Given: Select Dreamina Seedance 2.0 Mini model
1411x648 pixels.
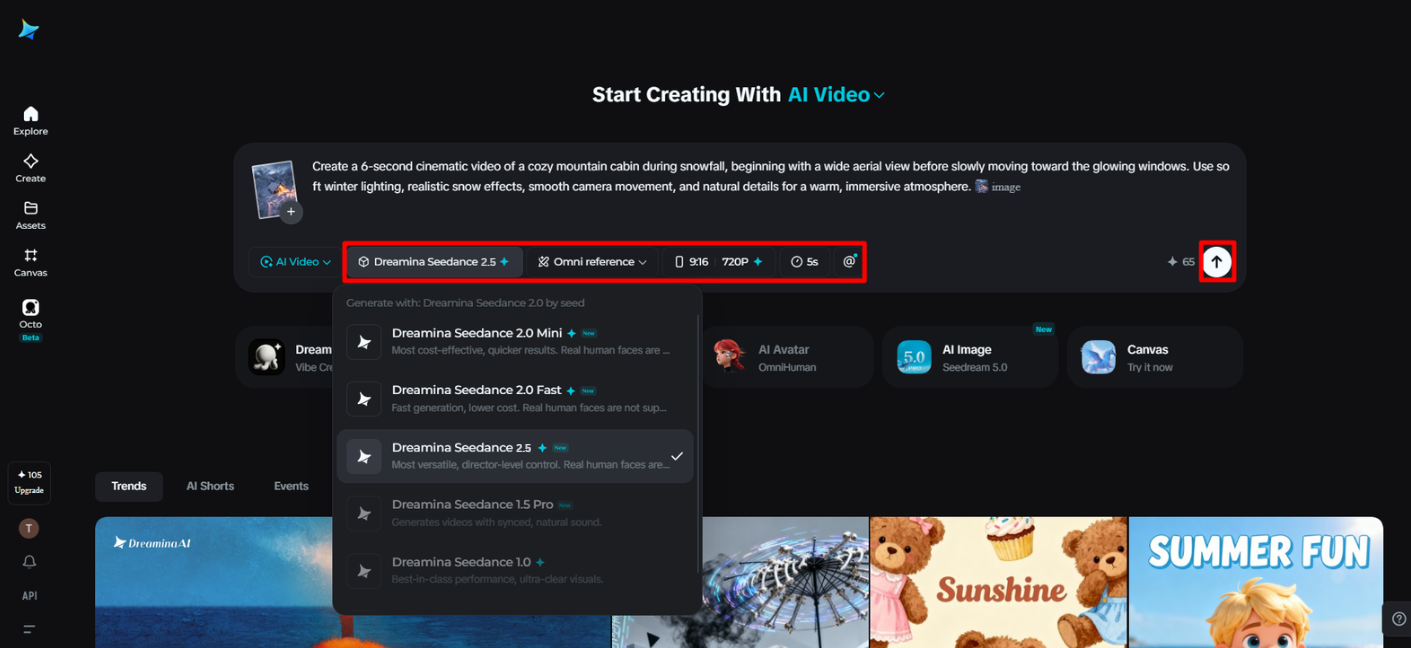Looking at the screenshot, I should [515, 341].
